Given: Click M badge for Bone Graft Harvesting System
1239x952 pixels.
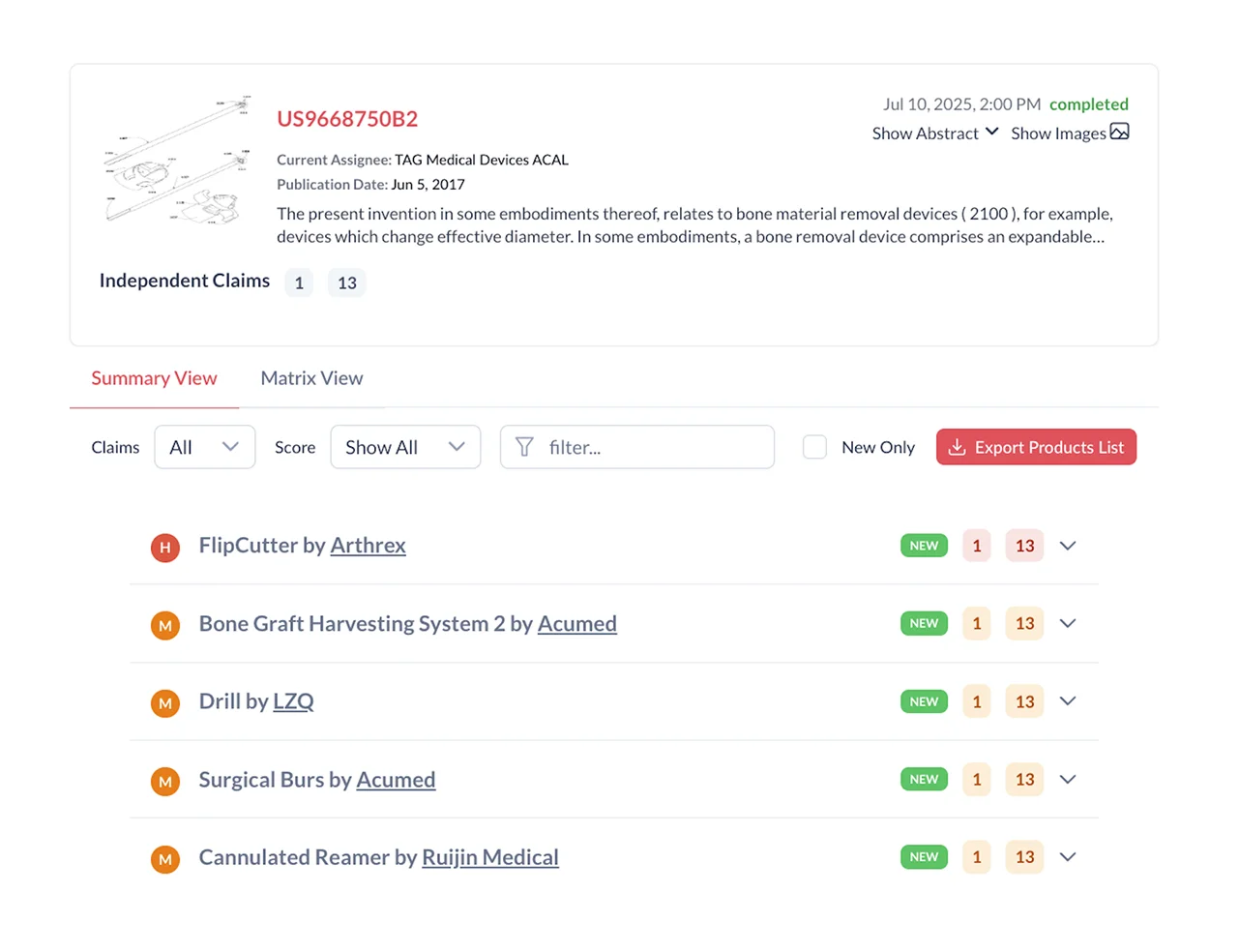Looking at the screenshot, I should (x=165, y=626).
